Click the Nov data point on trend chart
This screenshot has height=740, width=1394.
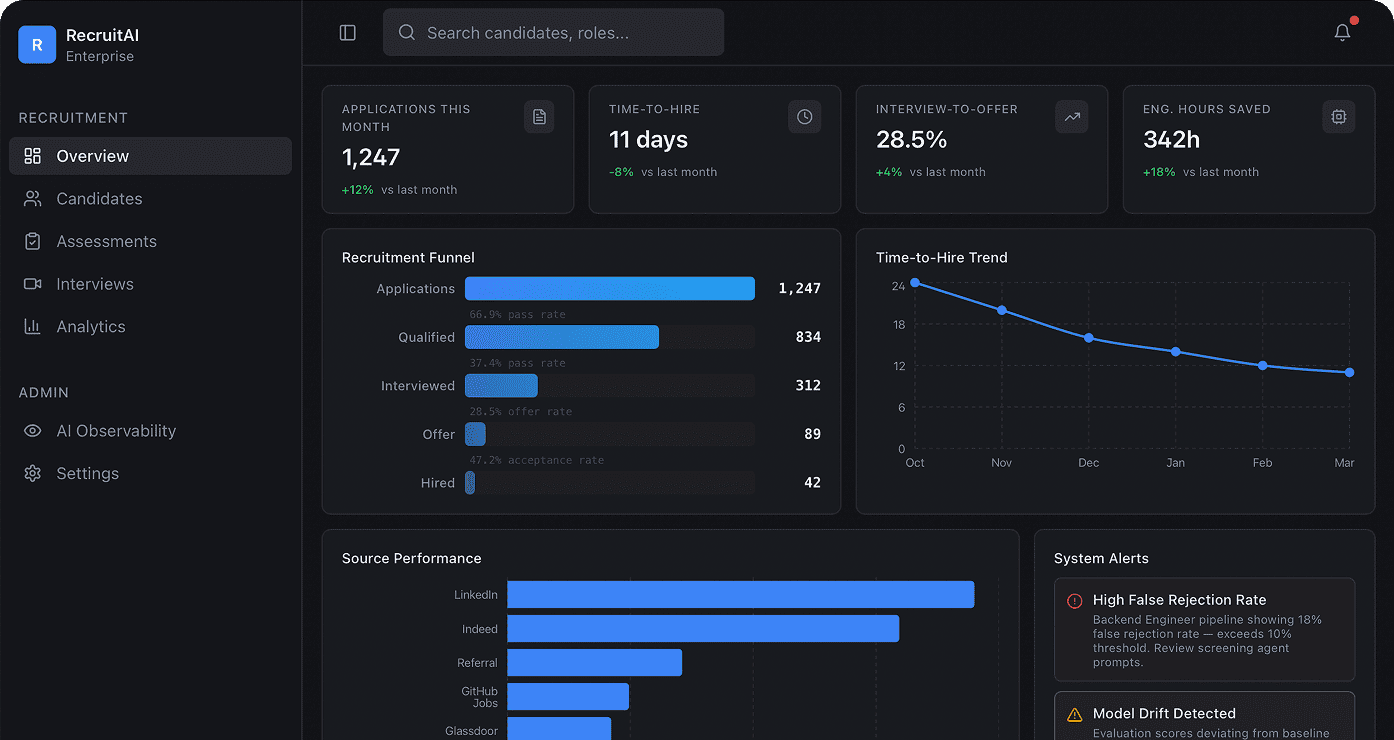(x=1002, y=310)
